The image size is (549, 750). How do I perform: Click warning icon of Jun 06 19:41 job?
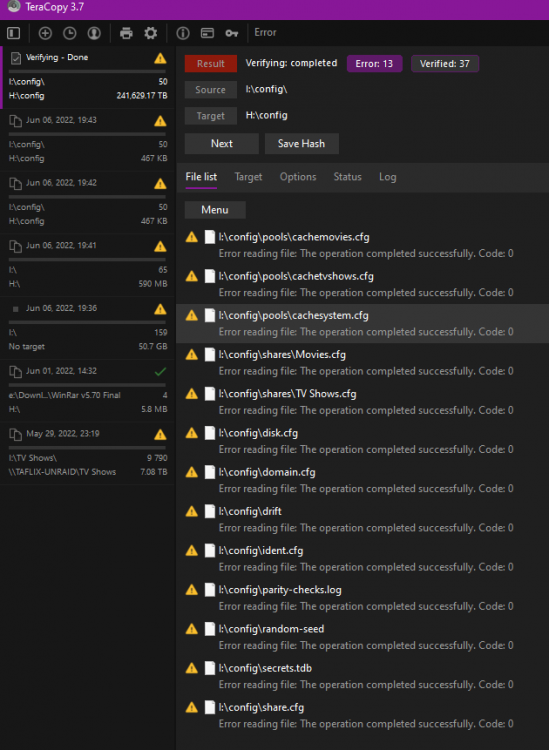(x=160, y=246)
